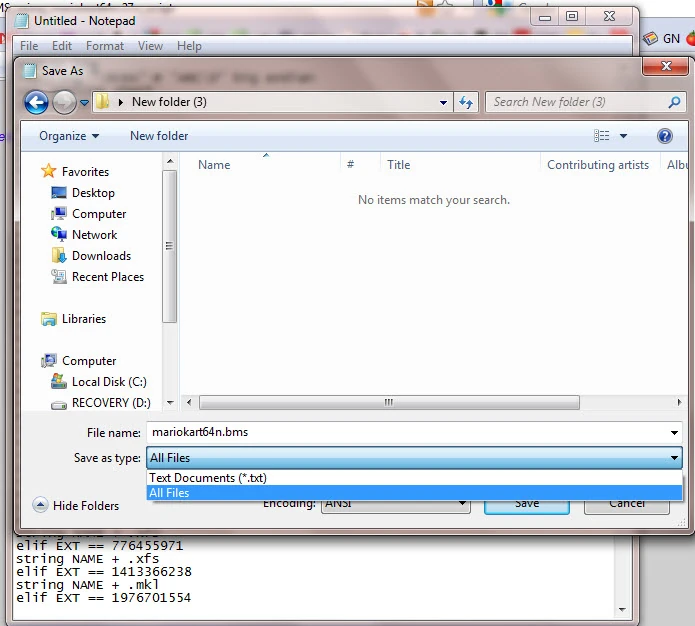
Task: Select the Computer node above Local Disk
Action: tap(89, 361)
